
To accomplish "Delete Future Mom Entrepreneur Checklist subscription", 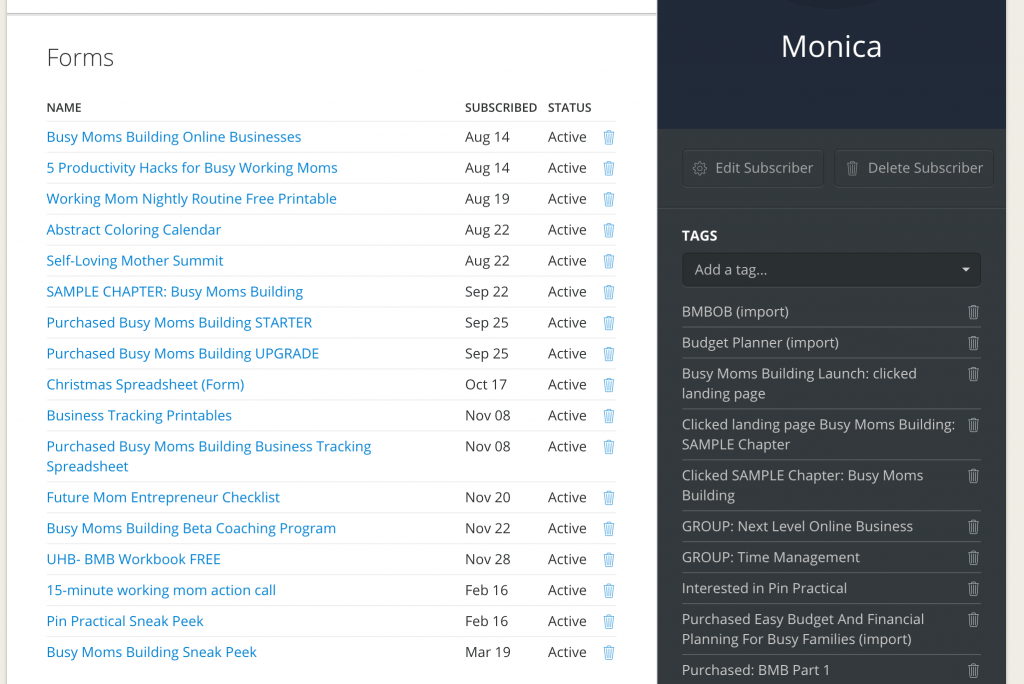I will pos(609,498).
